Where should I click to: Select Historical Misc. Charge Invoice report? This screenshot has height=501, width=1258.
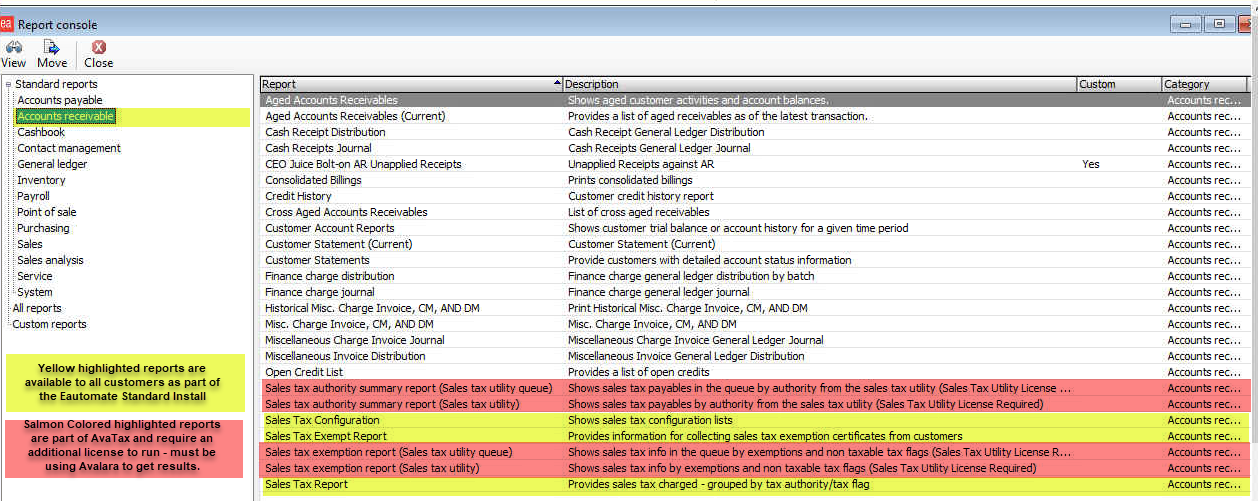pyautogui.click(x=755, y=308)
